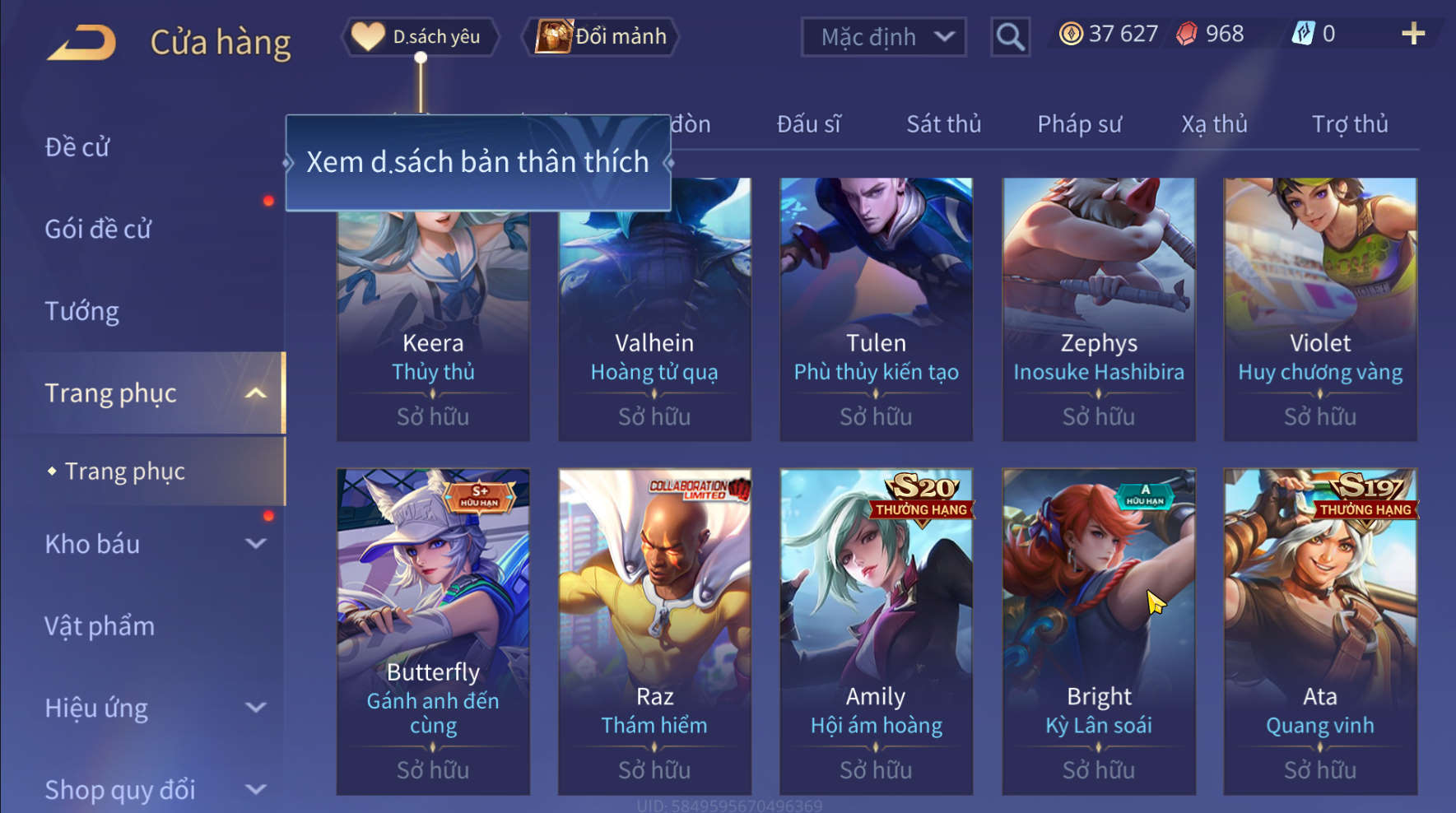The width and height of the screenshot is (1456, 813).
Task: Click the heart icon in D.sách yêu
Action: click(x=368, y=36)
